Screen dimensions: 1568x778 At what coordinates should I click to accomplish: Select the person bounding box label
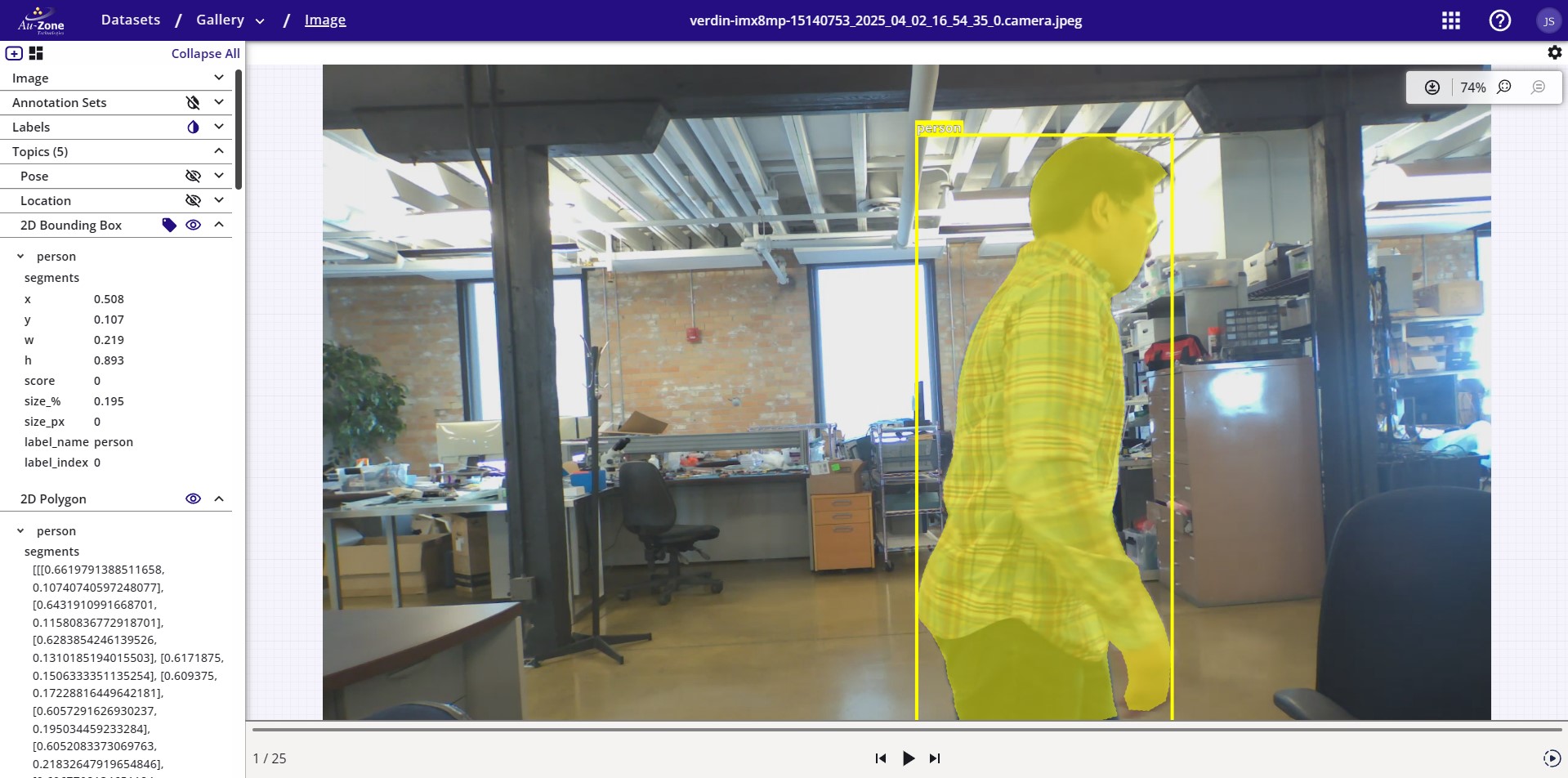coord(939,128)
